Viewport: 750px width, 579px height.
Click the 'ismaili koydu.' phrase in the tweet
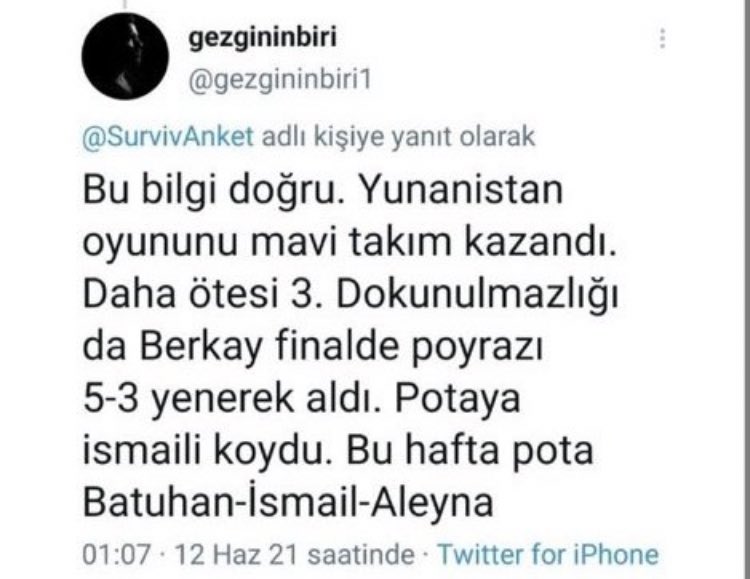208,452
